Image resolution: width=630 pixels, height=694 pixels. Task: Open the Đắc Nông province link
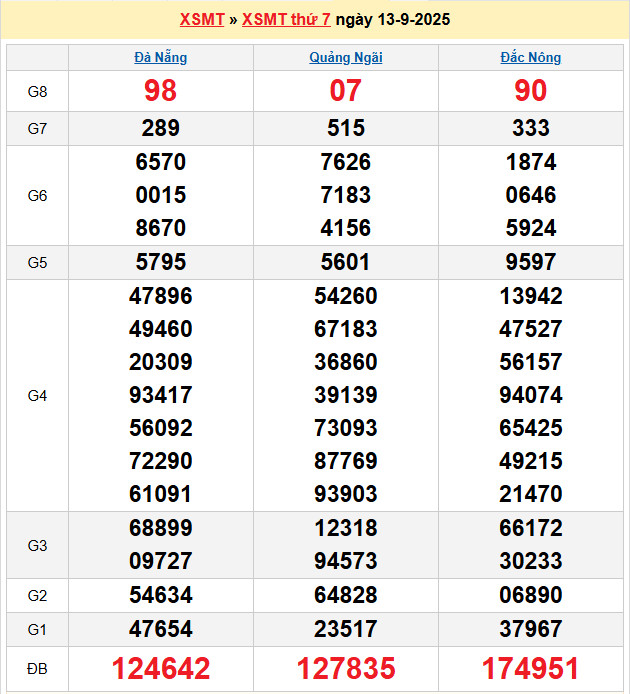[530, 58]
